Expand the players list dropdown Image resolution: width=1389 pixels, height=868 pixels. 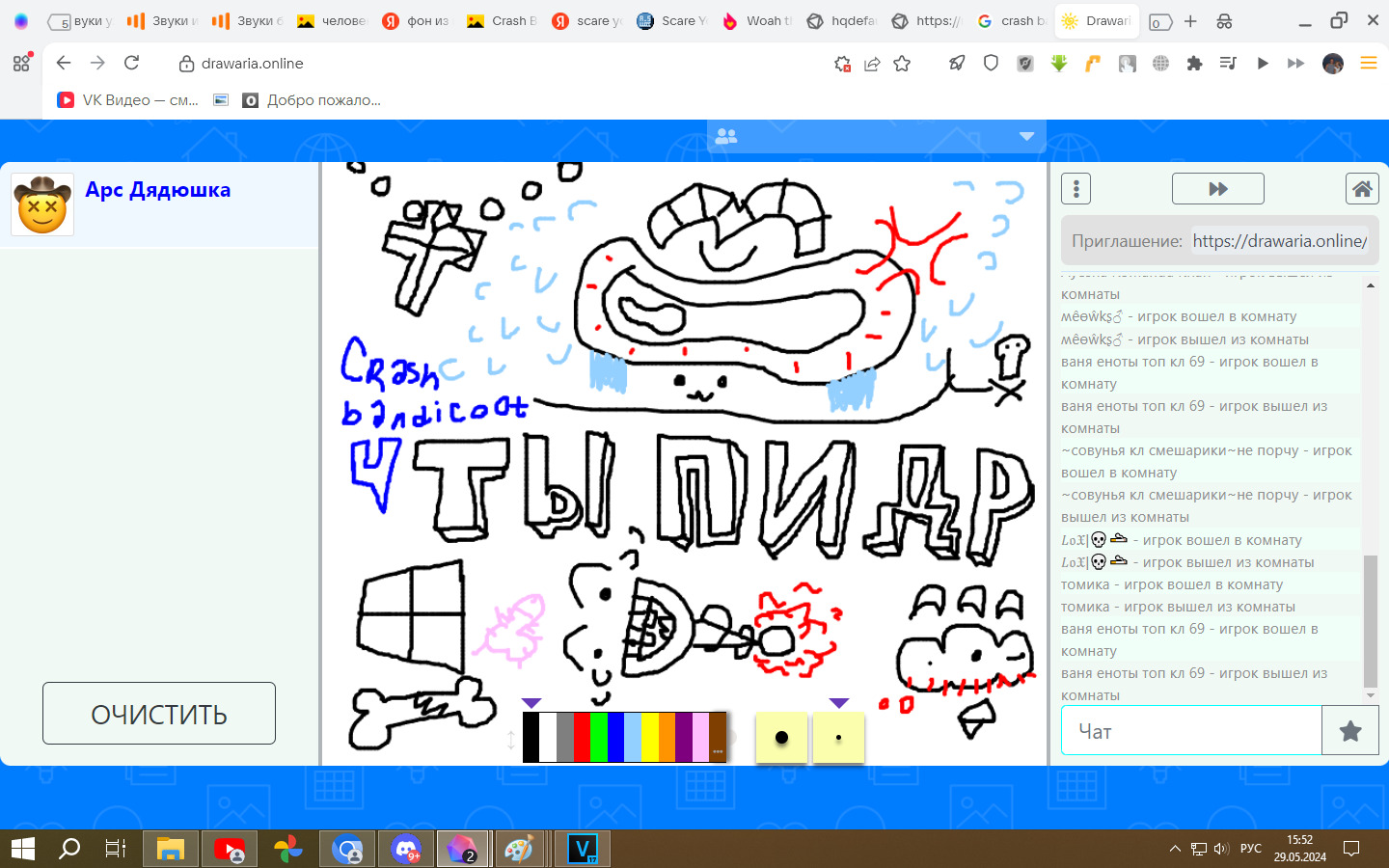[x=1026, y=137]
